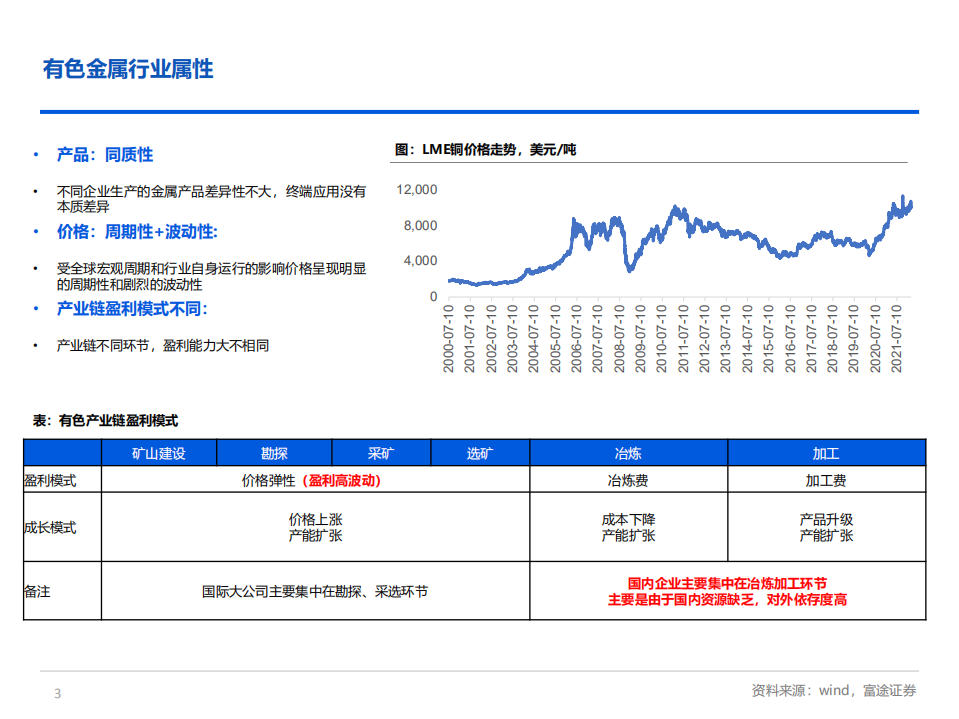Select the 选矿 column header

tap(478, 452)
